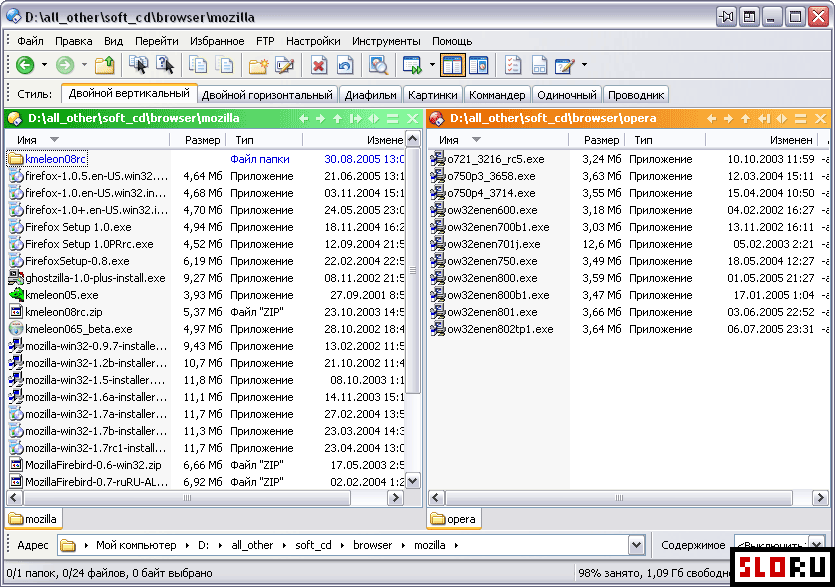Click 'all_other' in the address breadcrumb
The width and height of the screenshot is (835, 587).
coord(252,545)
